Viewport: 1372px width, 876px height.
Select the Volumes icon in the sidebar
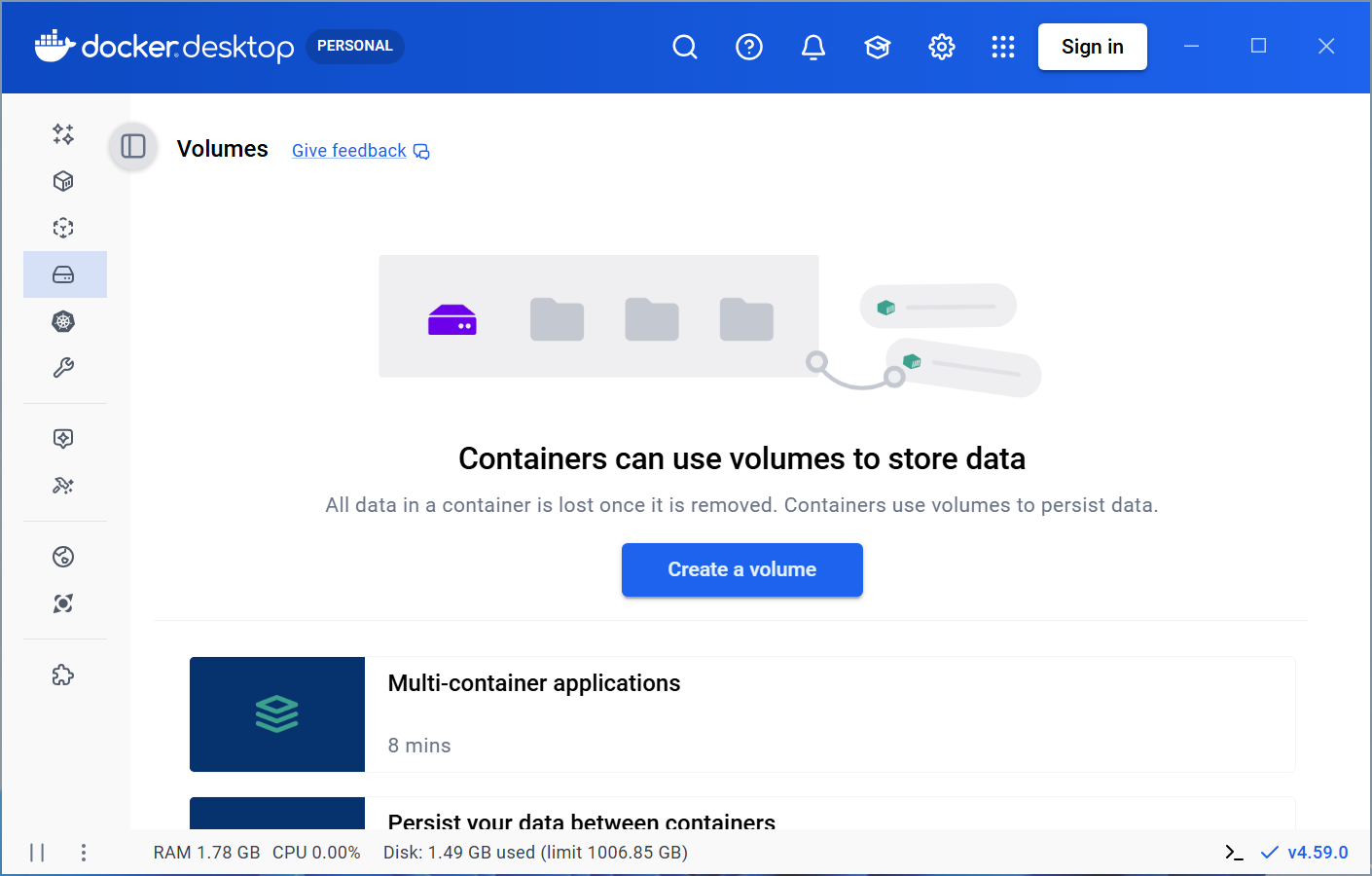pos(63,274)
